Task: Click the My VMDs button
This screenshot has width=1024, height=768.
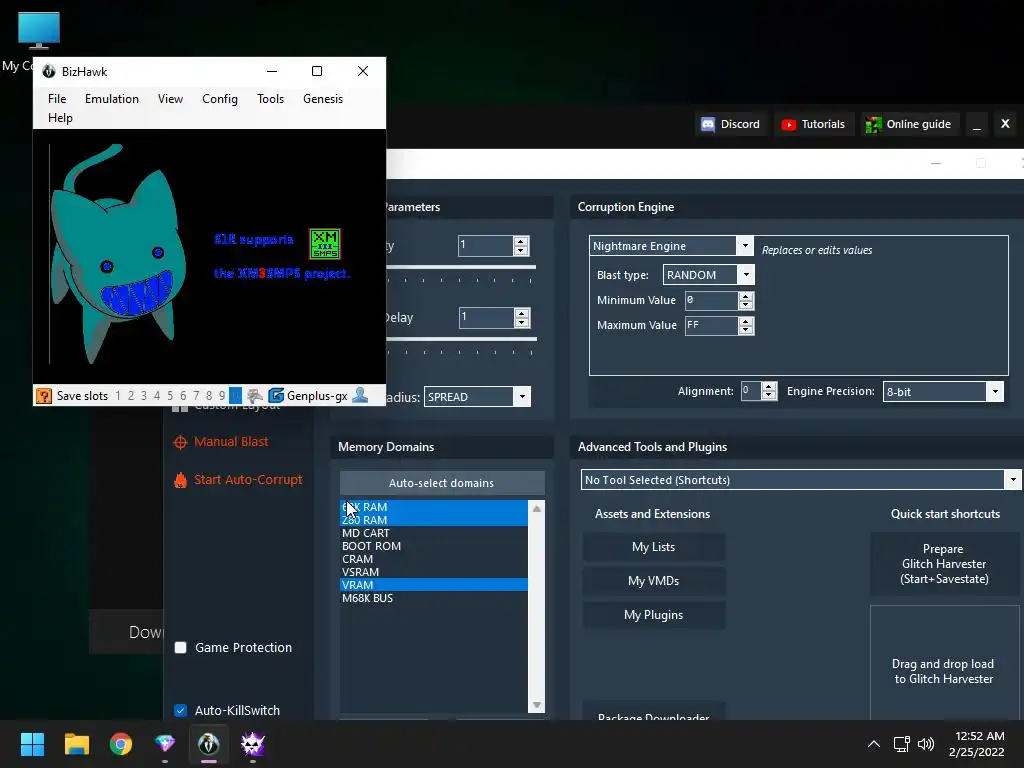Action: tap(653, 581)
